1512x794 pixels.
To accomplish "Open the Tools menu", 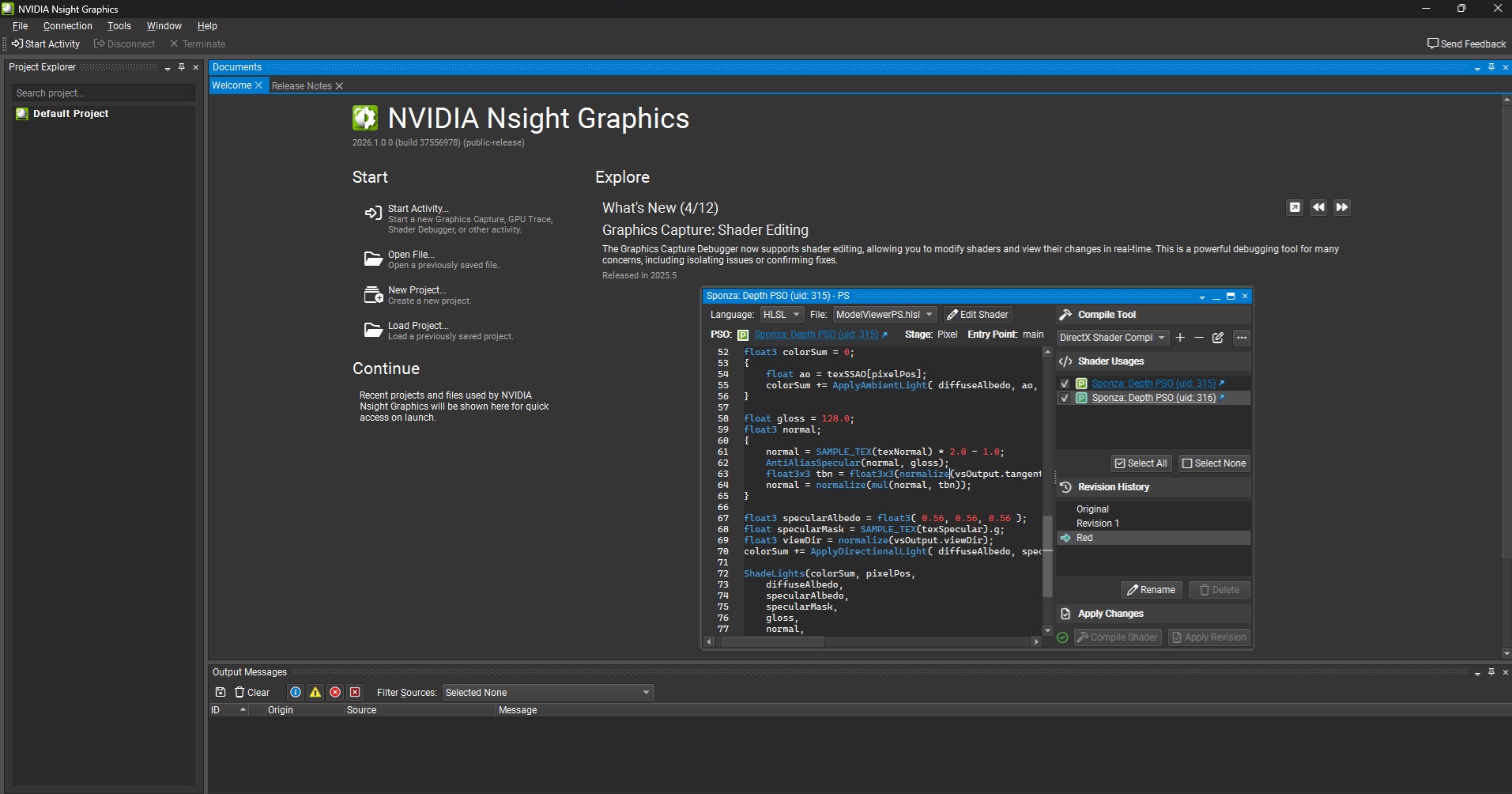I will point(119,26).
